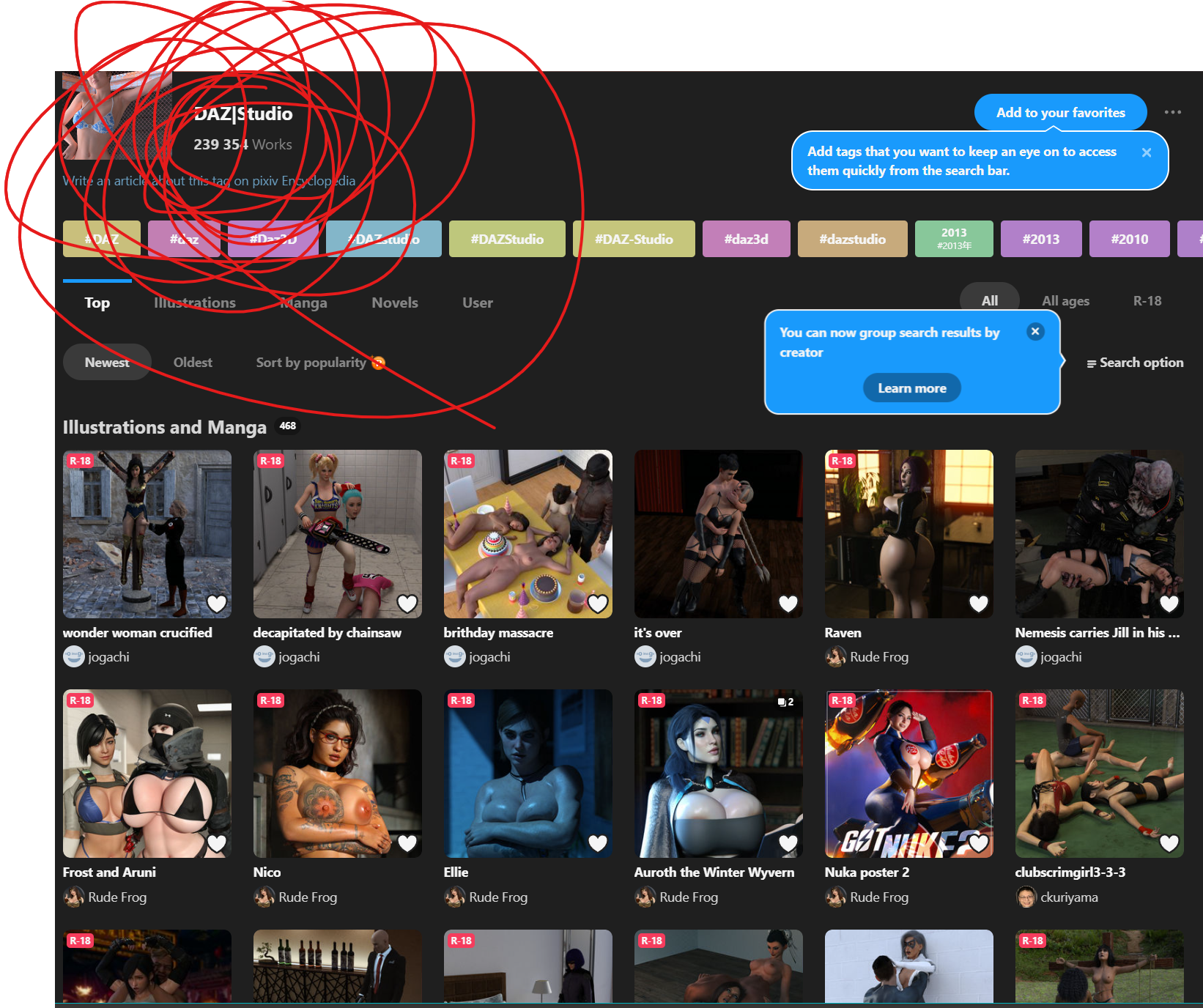1203x1008 pixels.
Task: Click Rude Frog avatar under 'Raven'
Action: click(836, 656)
